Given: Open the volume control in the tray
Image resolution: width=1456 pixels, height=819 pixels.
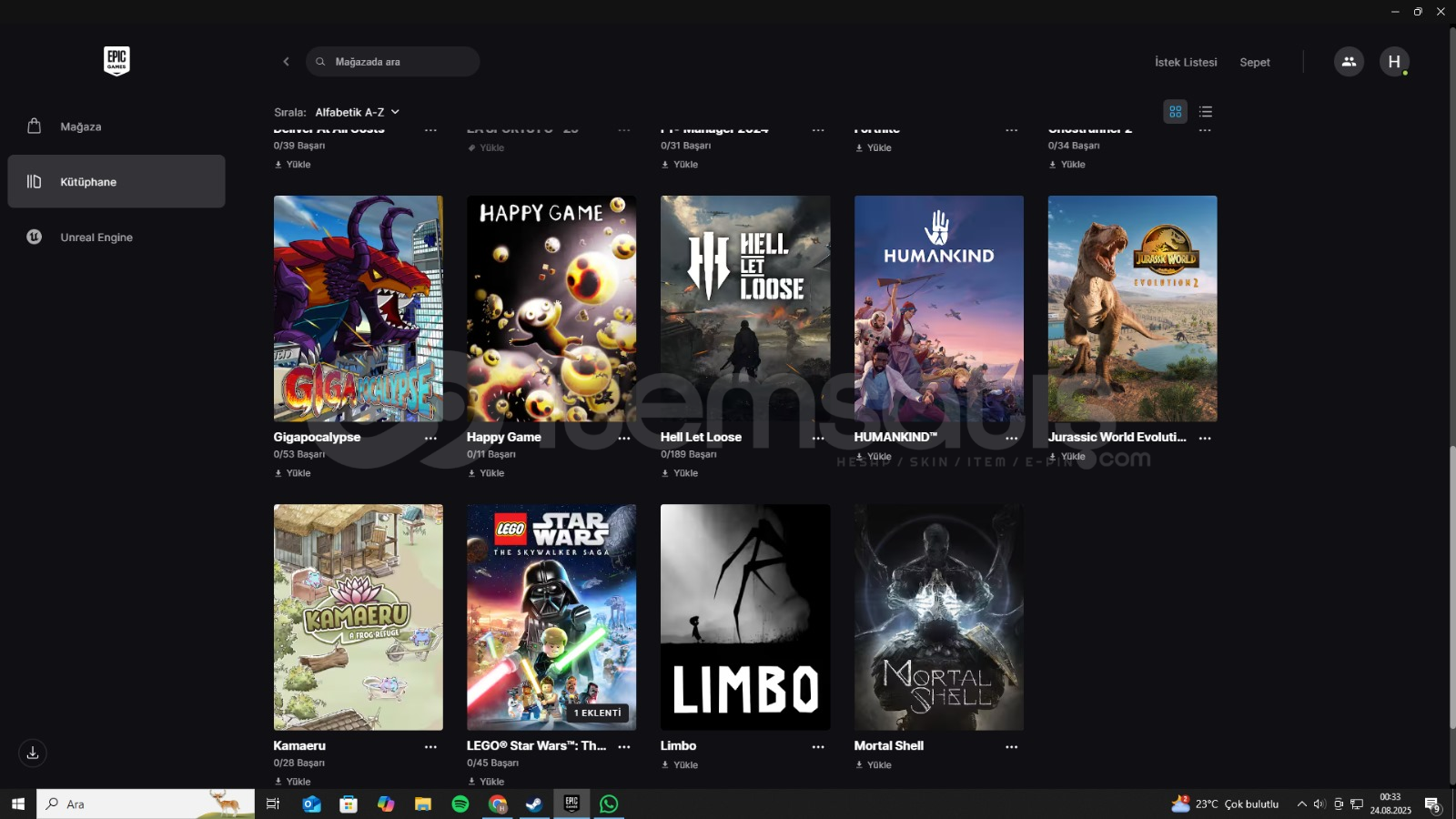Looking at the screenshot, I should click(x=1319, y=804).
